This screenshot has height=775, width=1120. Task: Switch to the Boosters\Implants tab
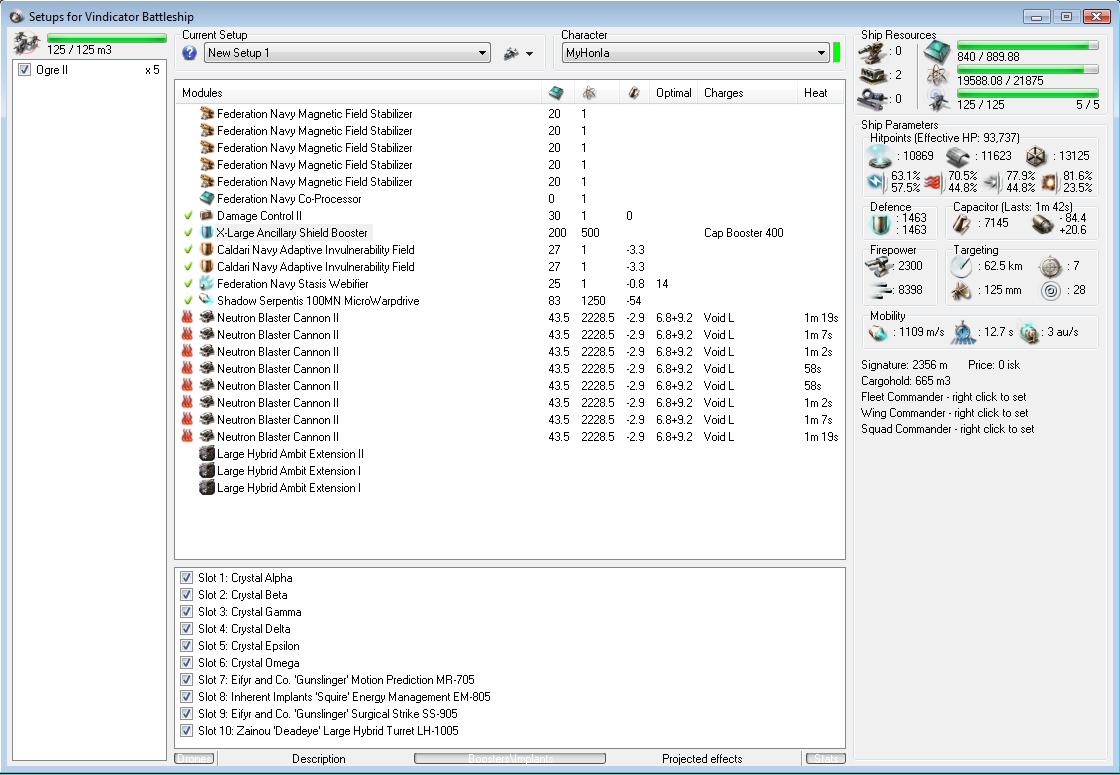510,759
